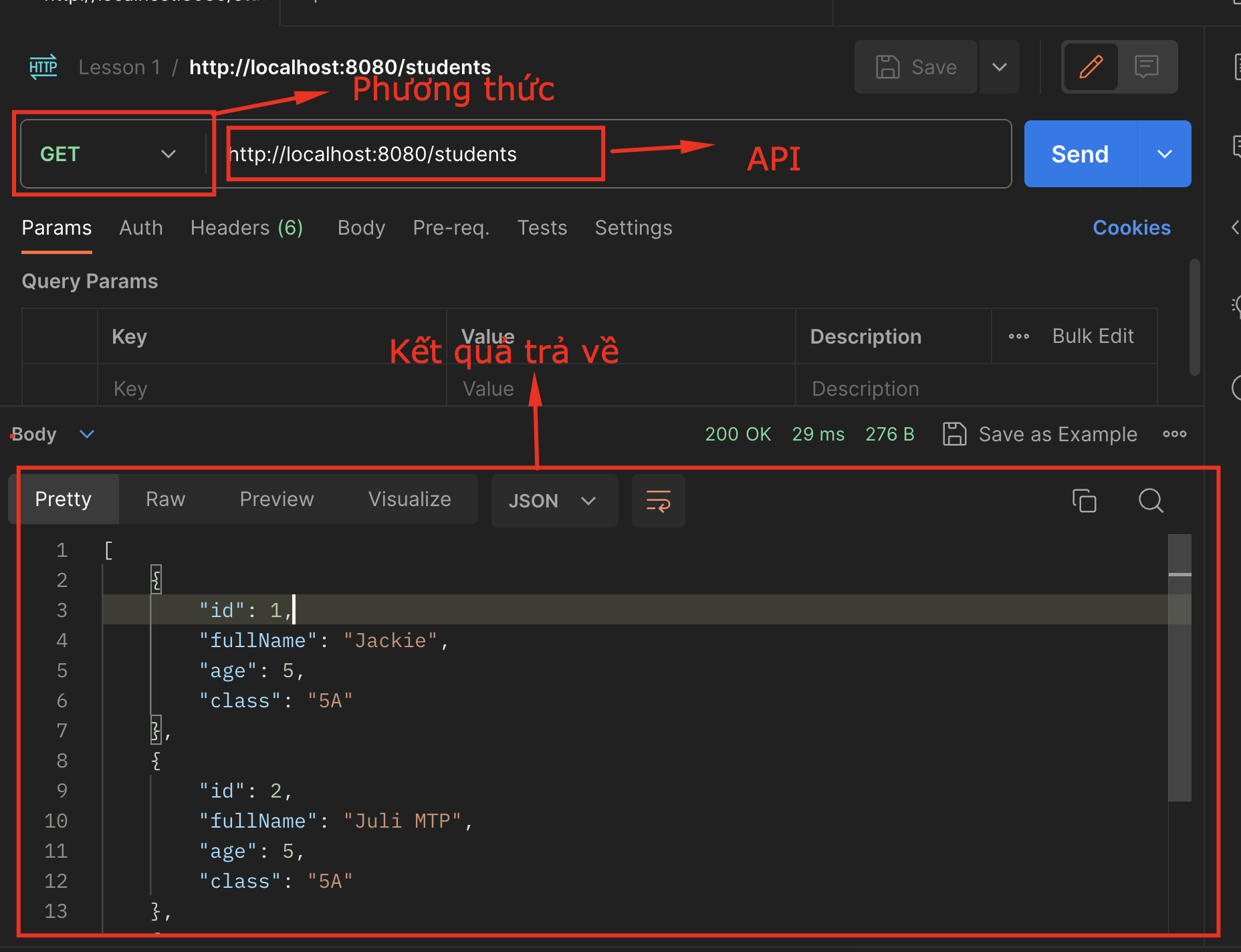Click the pencil edit mode icon

pos(1091,67)
